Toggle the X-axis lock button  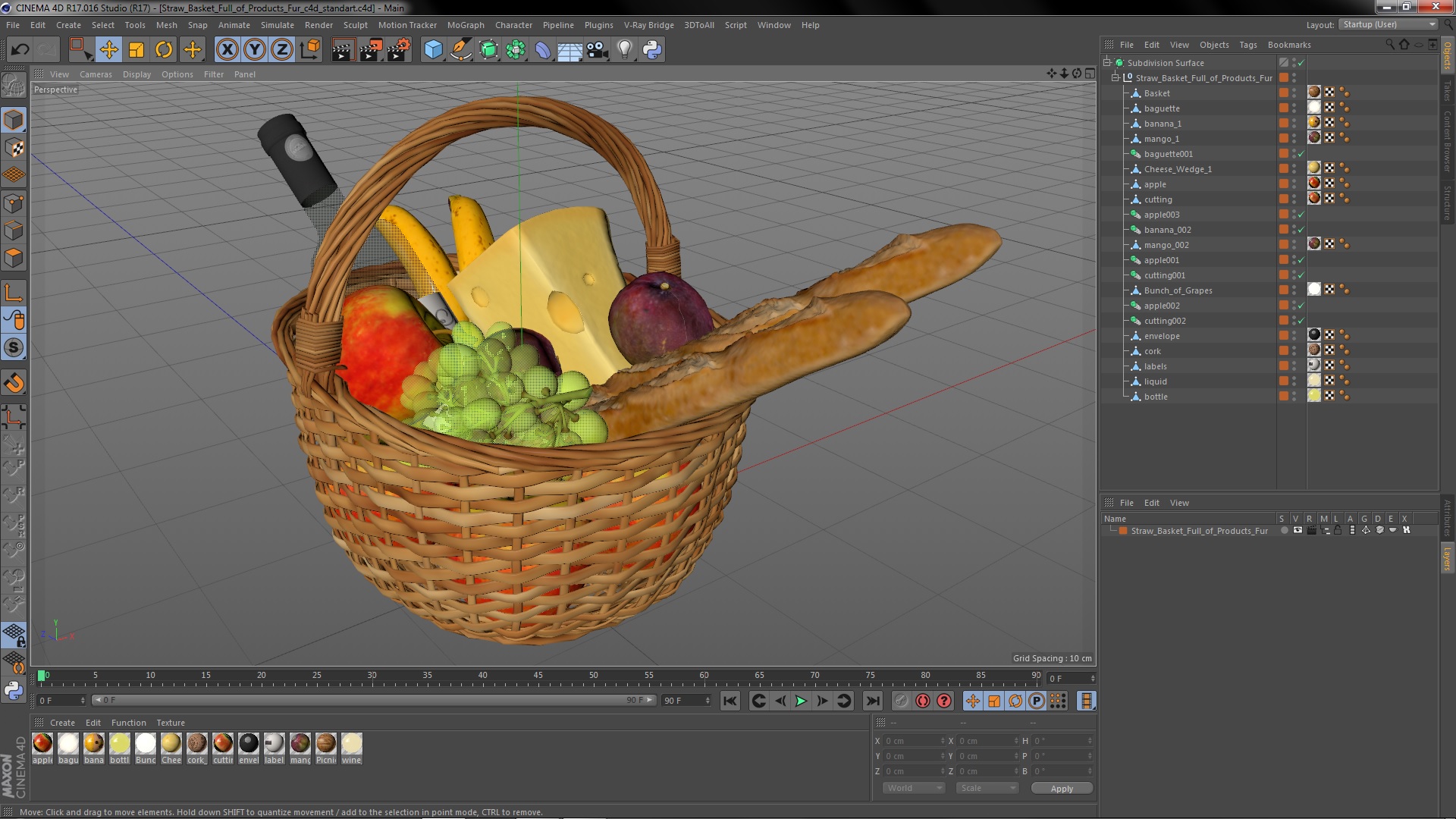(x=227, y=50)
